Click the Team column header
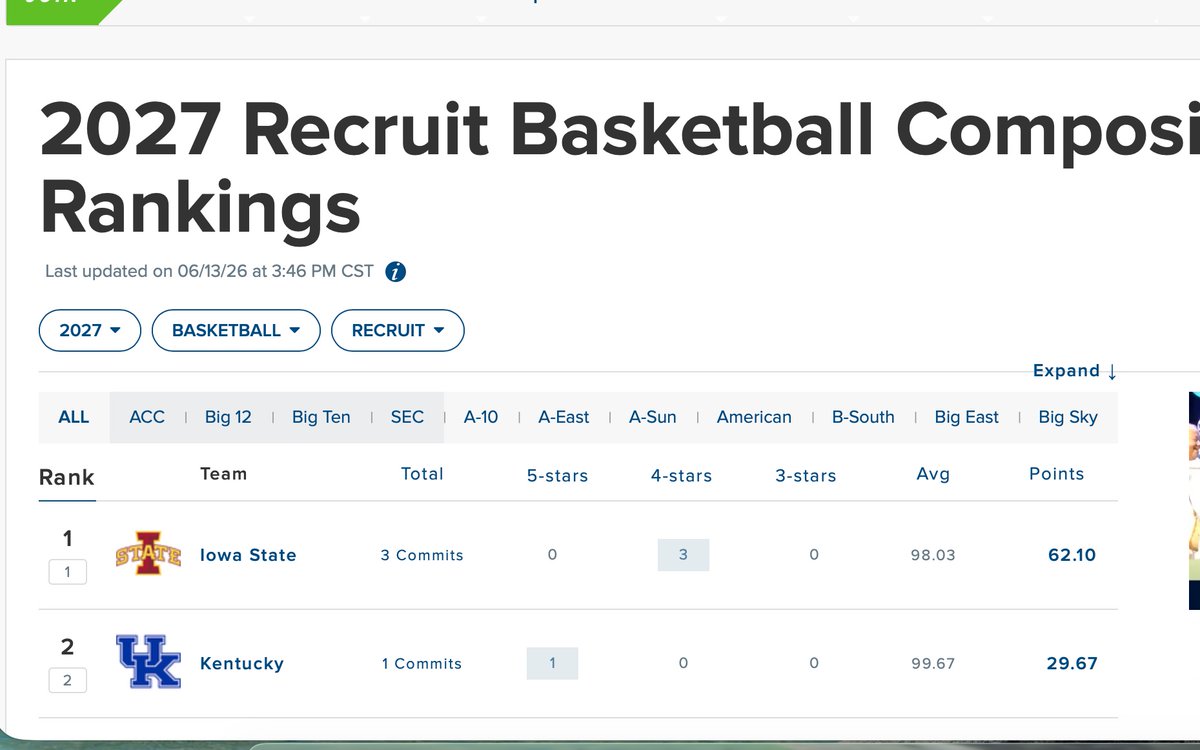The width and height of the screenshot is (1200, 750). (223, 474)
